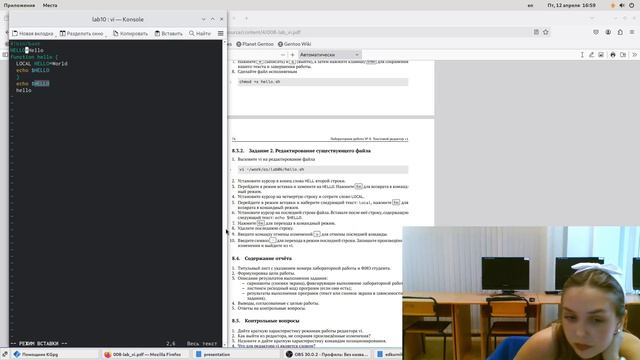The image size is (640, 360).
Task: Zoom out the PDF with minus button
Action: click(x=282, y=54)
